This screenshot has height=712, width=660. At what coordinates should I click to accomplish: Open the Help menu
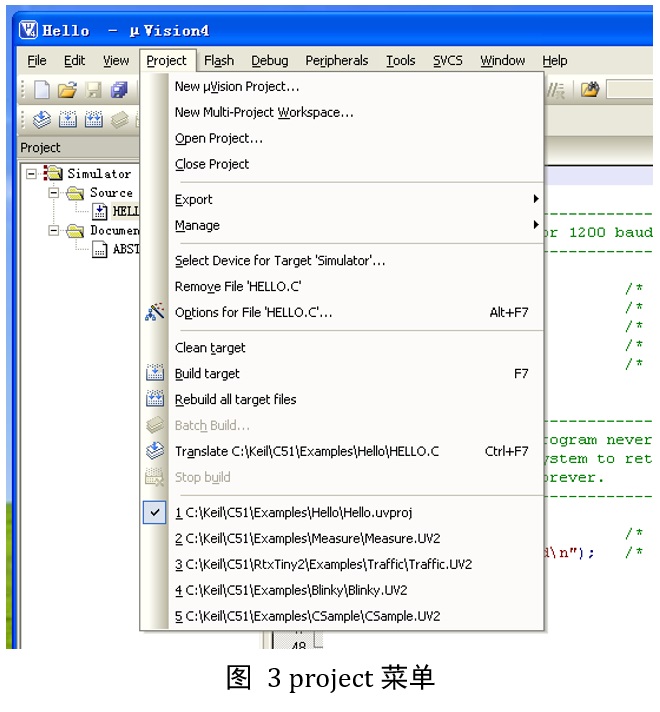pos(555,60)
